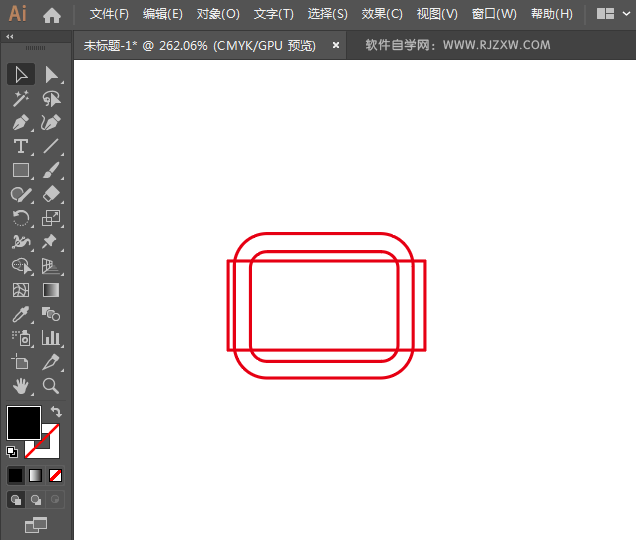Select the Paintbrush tool

point(51,170)
